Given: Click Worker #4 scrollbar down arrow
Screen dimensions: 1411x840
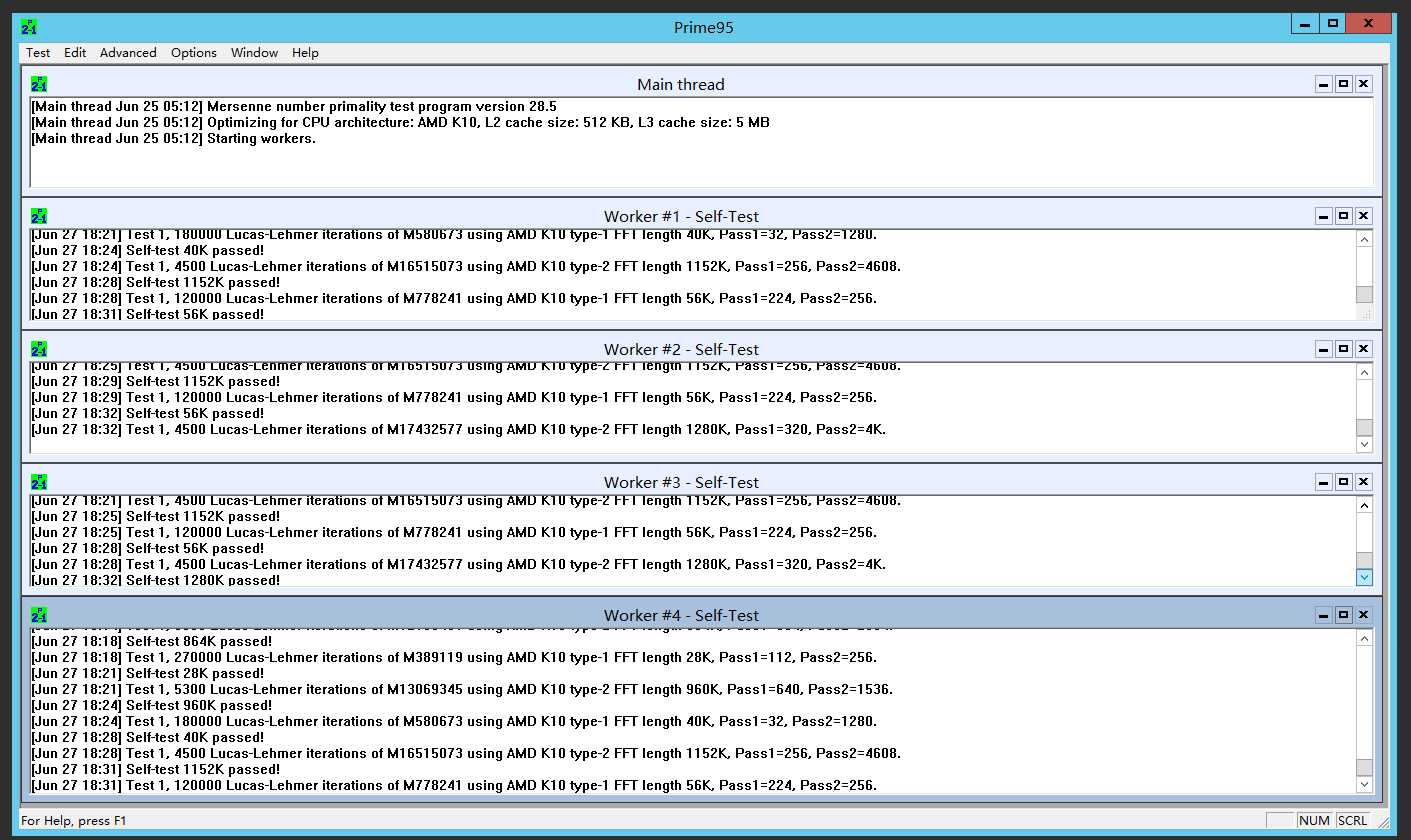Looking at the screenshot, I should pos(1364,785).
